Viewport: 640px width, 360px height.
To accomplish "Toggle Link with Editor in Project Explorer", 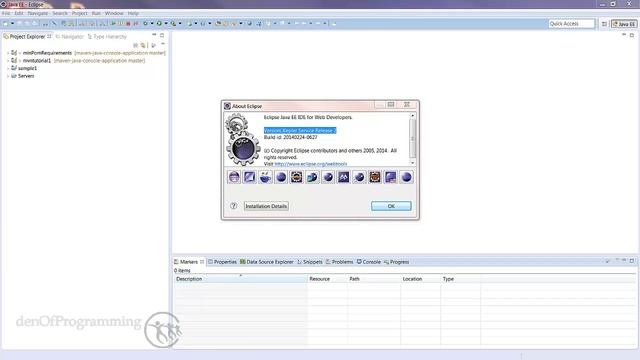I will (143, 45).
